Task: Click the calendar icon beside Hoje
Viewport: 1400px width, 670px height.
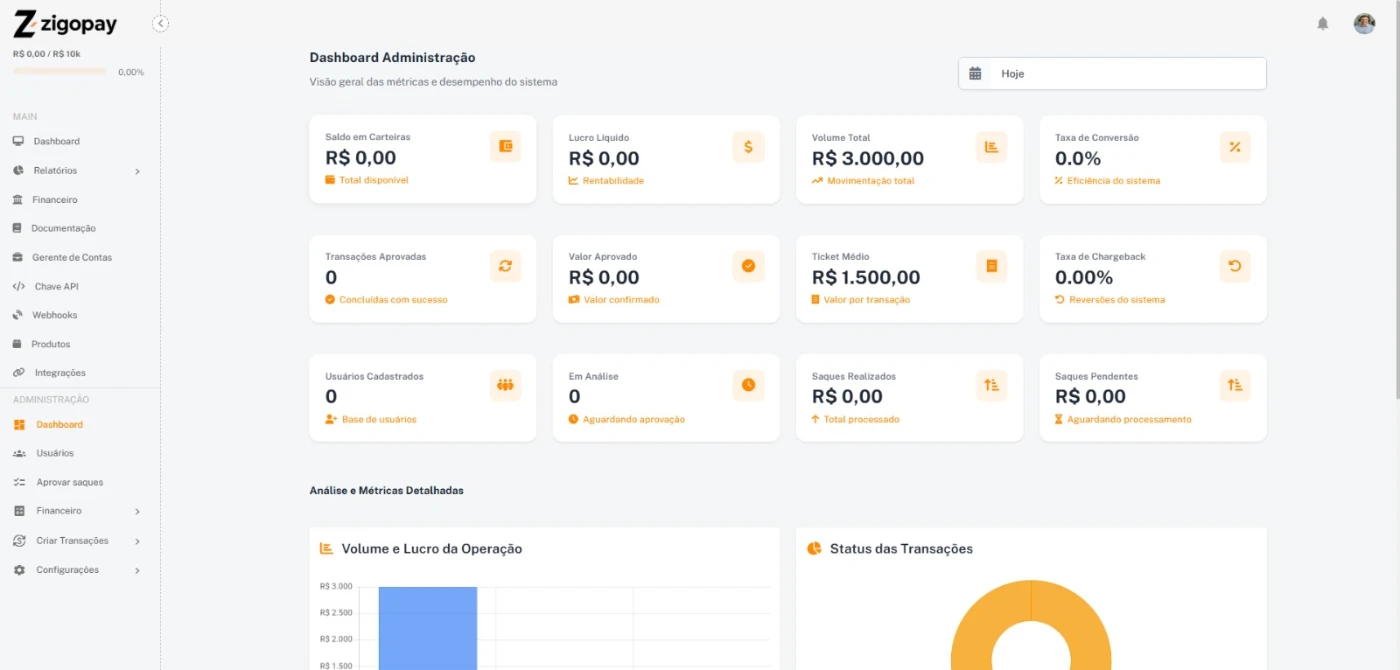Action: 975,74
